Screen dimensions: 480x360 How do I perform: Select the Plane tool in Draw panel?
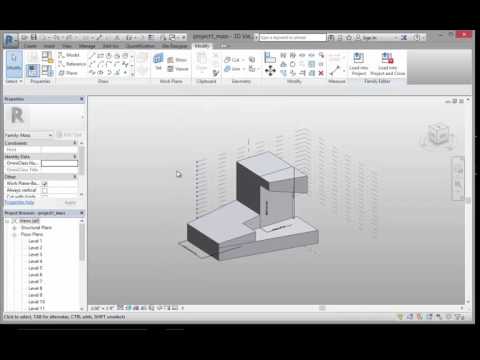(x=68, y=73)
